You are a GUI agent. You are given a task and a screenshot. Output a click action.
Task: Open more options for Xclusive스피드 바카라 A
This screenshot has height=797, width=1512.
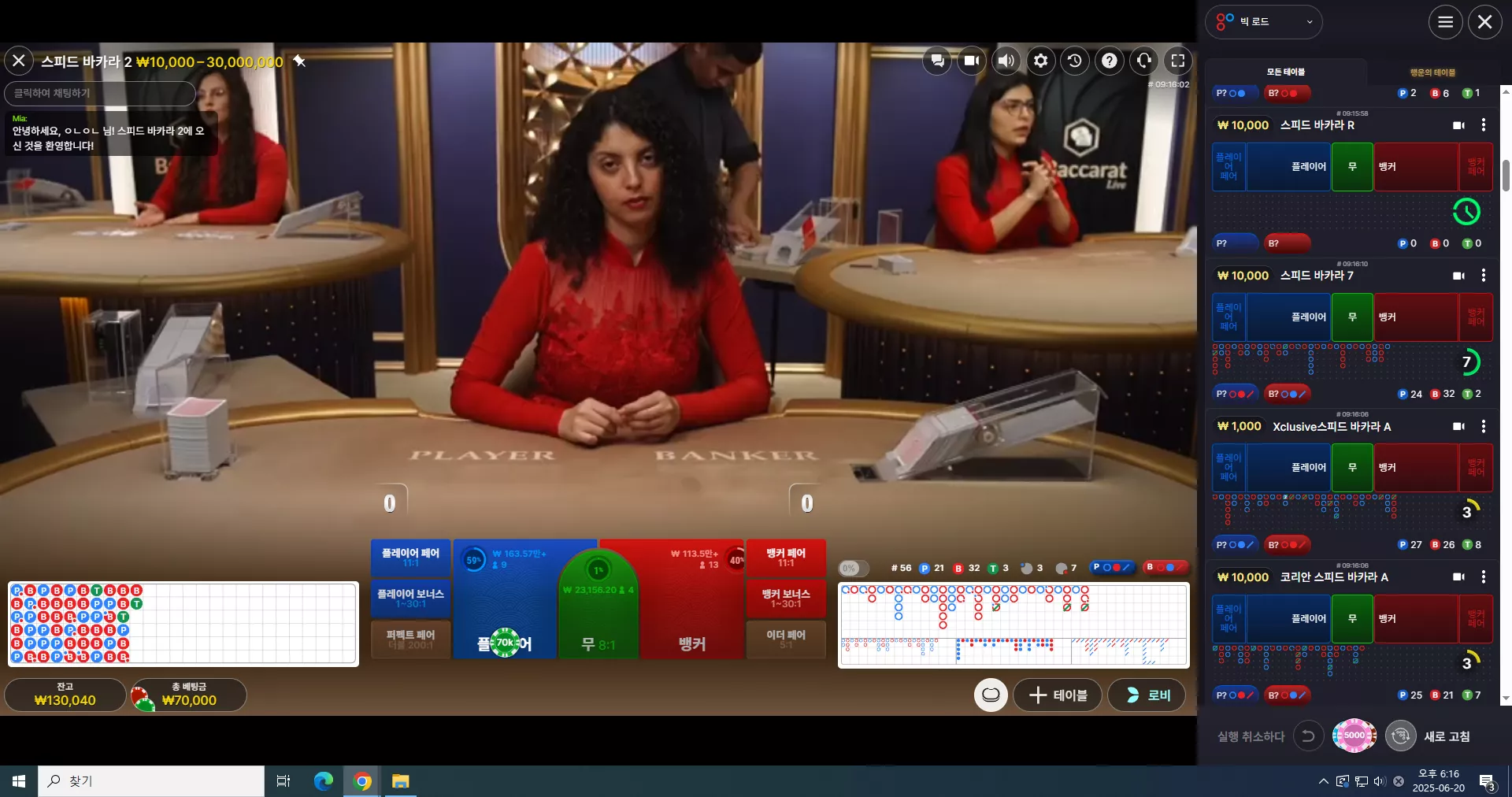pos(1484,426)
